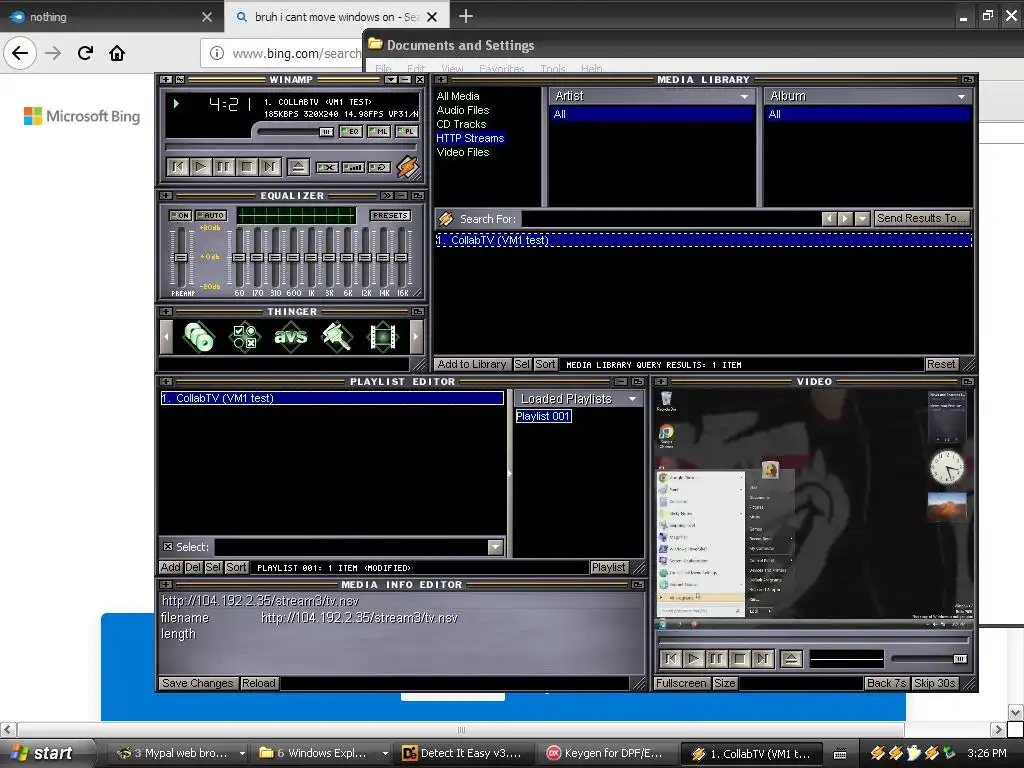Expand Windows Explorer taskbar group
1024x768 pixels.
[385, 754]
